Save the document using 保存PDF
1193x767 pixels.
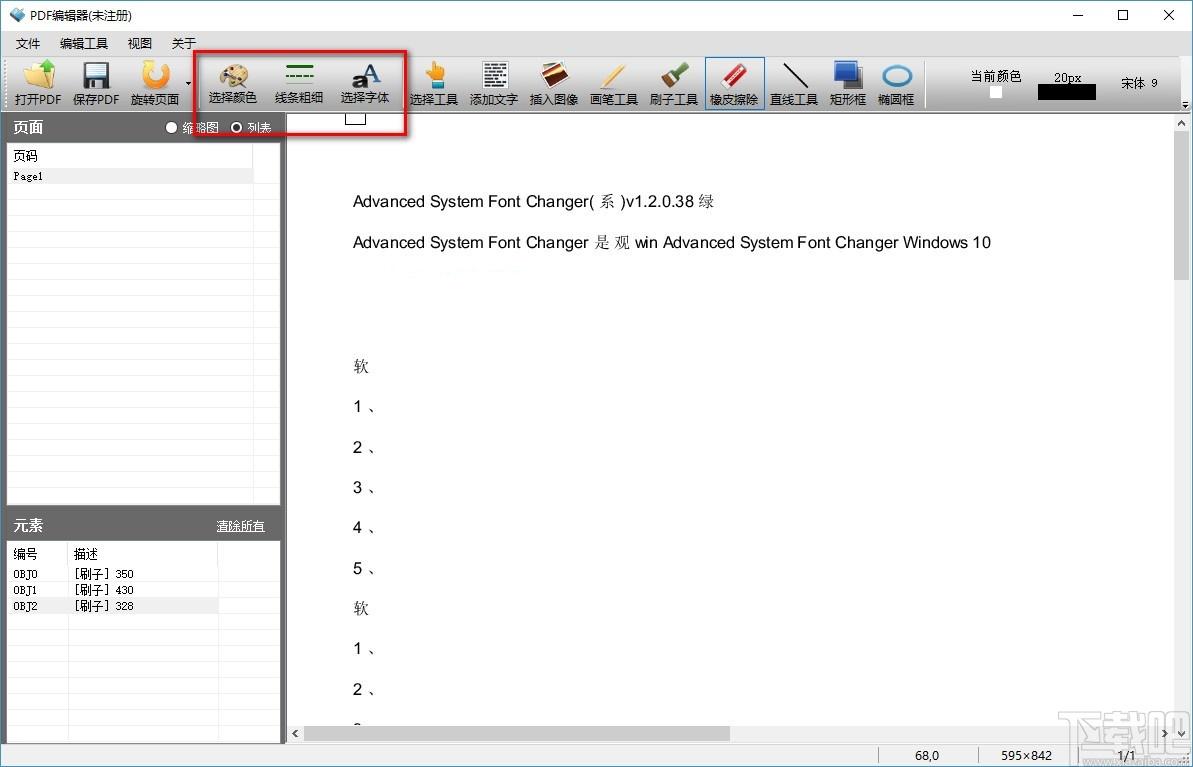coord(96,84)
